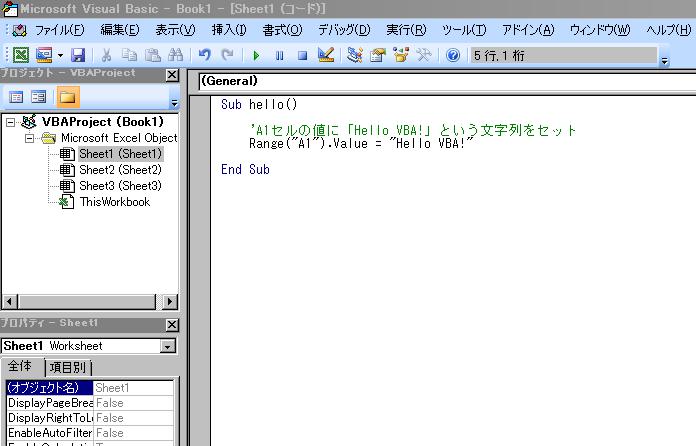Click the Help question mark icon
696x446 pixels.
pos(453,55)
